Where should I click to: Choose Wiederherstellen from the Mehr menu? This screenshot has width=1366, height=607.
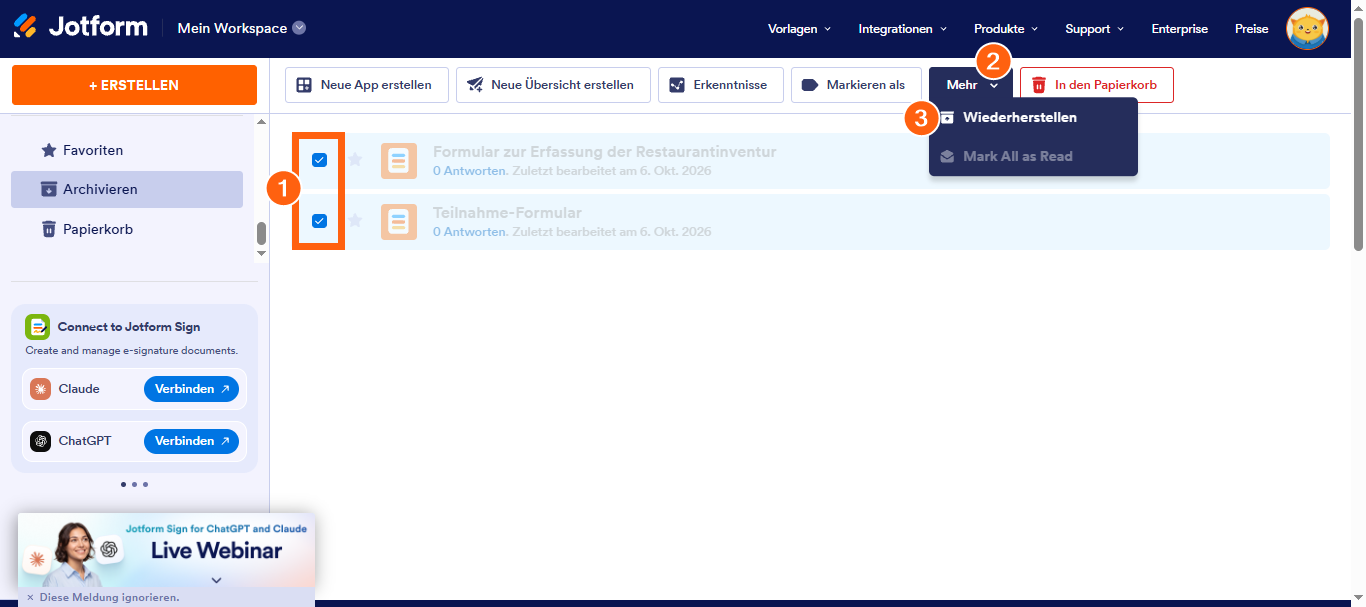point(1033,117)
